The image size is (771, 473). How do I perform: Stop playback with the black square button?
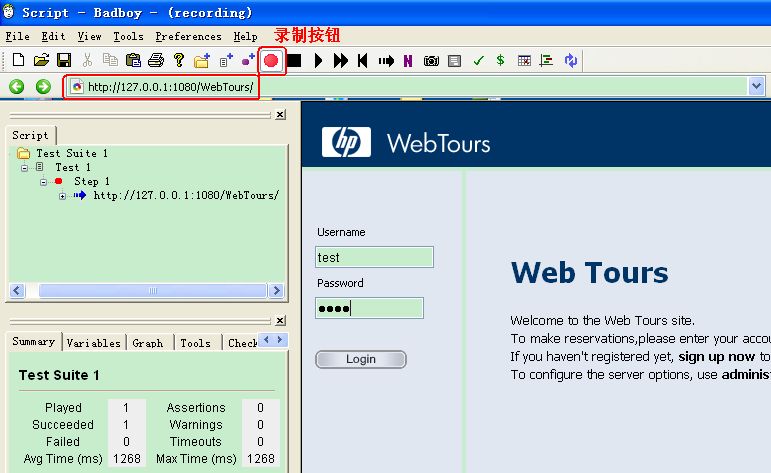point(294,60)
